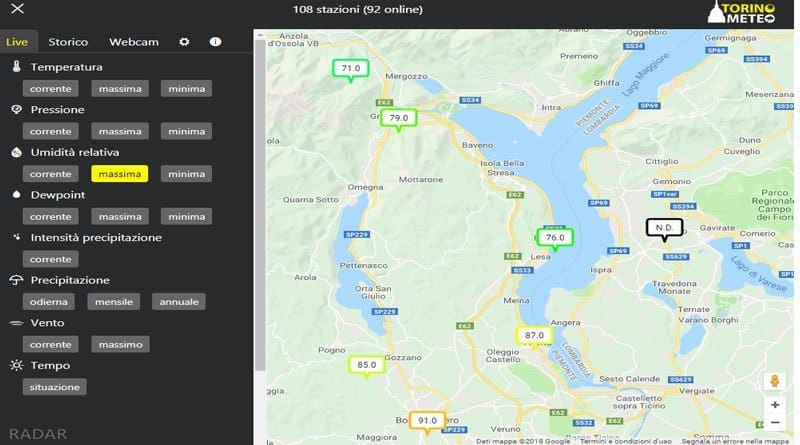Open Street View pegman icon on map
The height and width of the screenshot is (445, 800).
point(774,381)
